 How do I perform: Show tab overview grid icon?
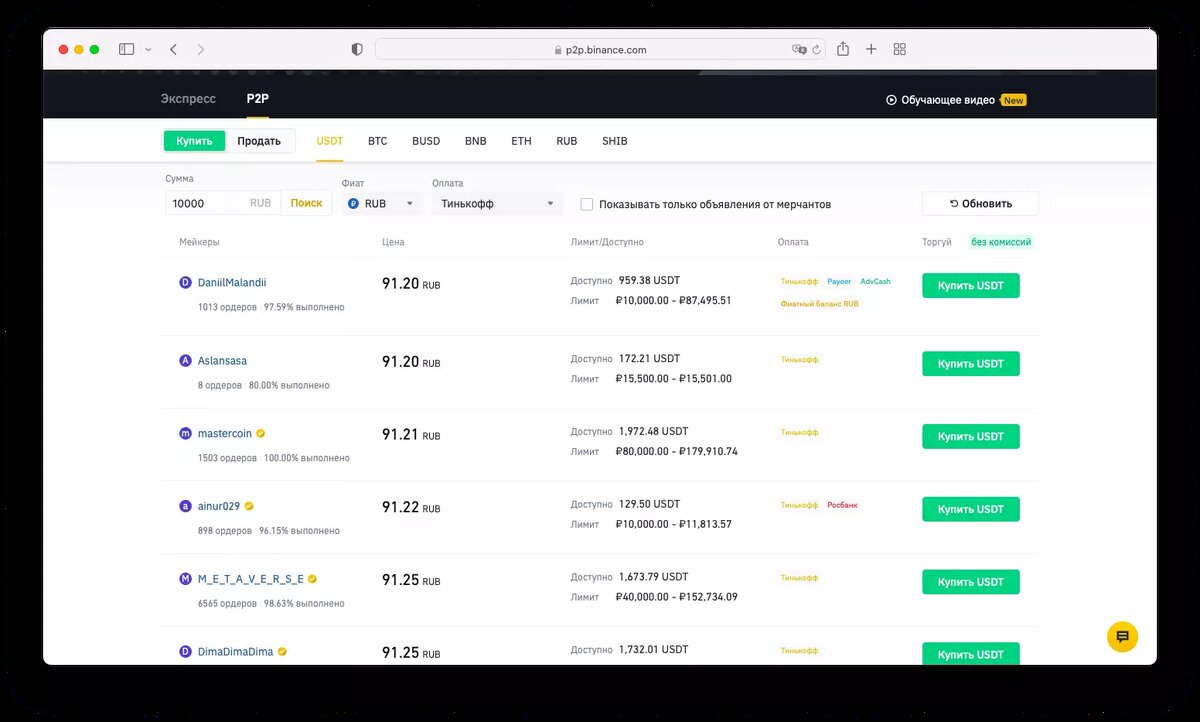pyautogui.click(x=899, y=49)
